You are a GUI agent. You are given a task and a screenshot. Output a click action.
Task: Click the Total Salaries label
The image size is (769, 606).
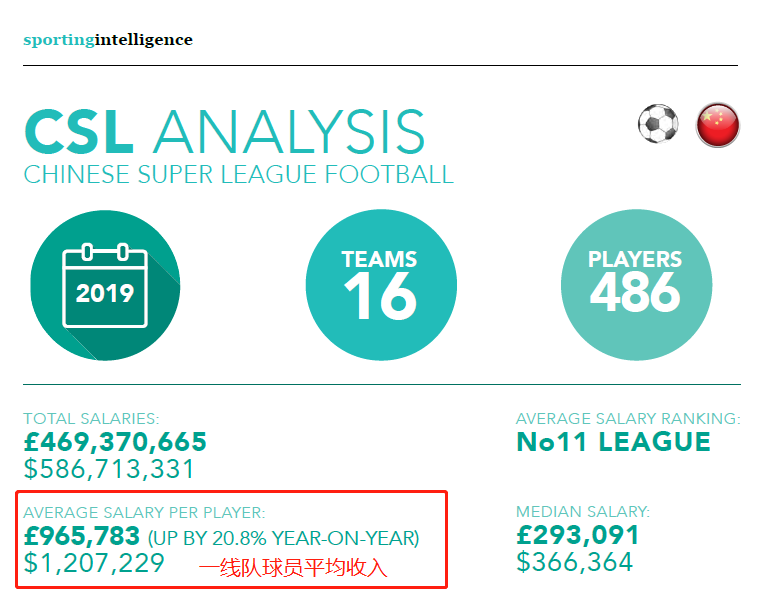click(91, 418)
